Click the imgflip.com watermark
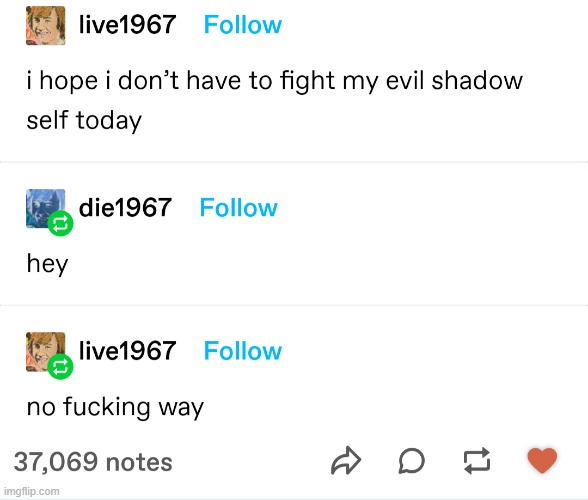This screenshot has width=588, height=500. [x=32, y=491]
